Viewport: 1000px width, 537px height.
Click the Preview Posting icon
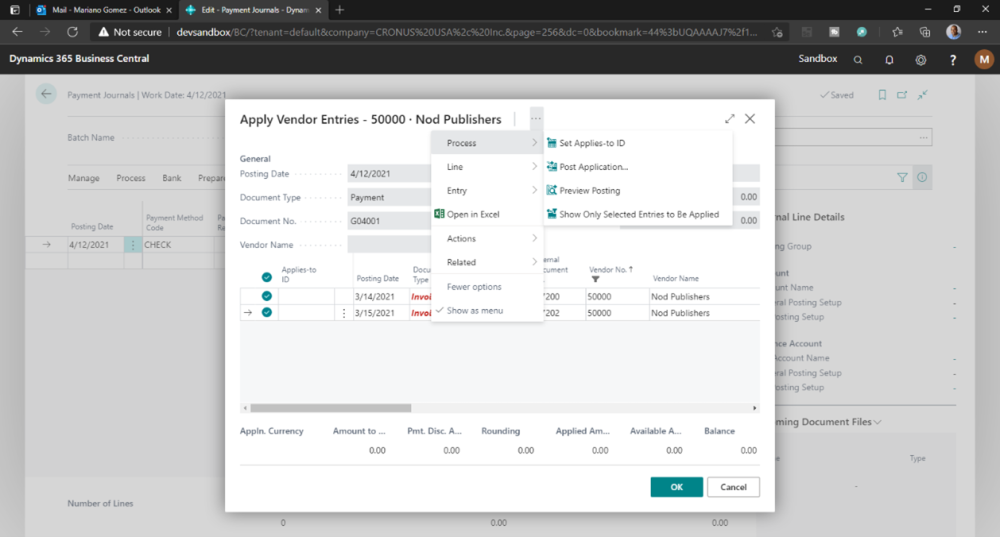tap(552, 190)
